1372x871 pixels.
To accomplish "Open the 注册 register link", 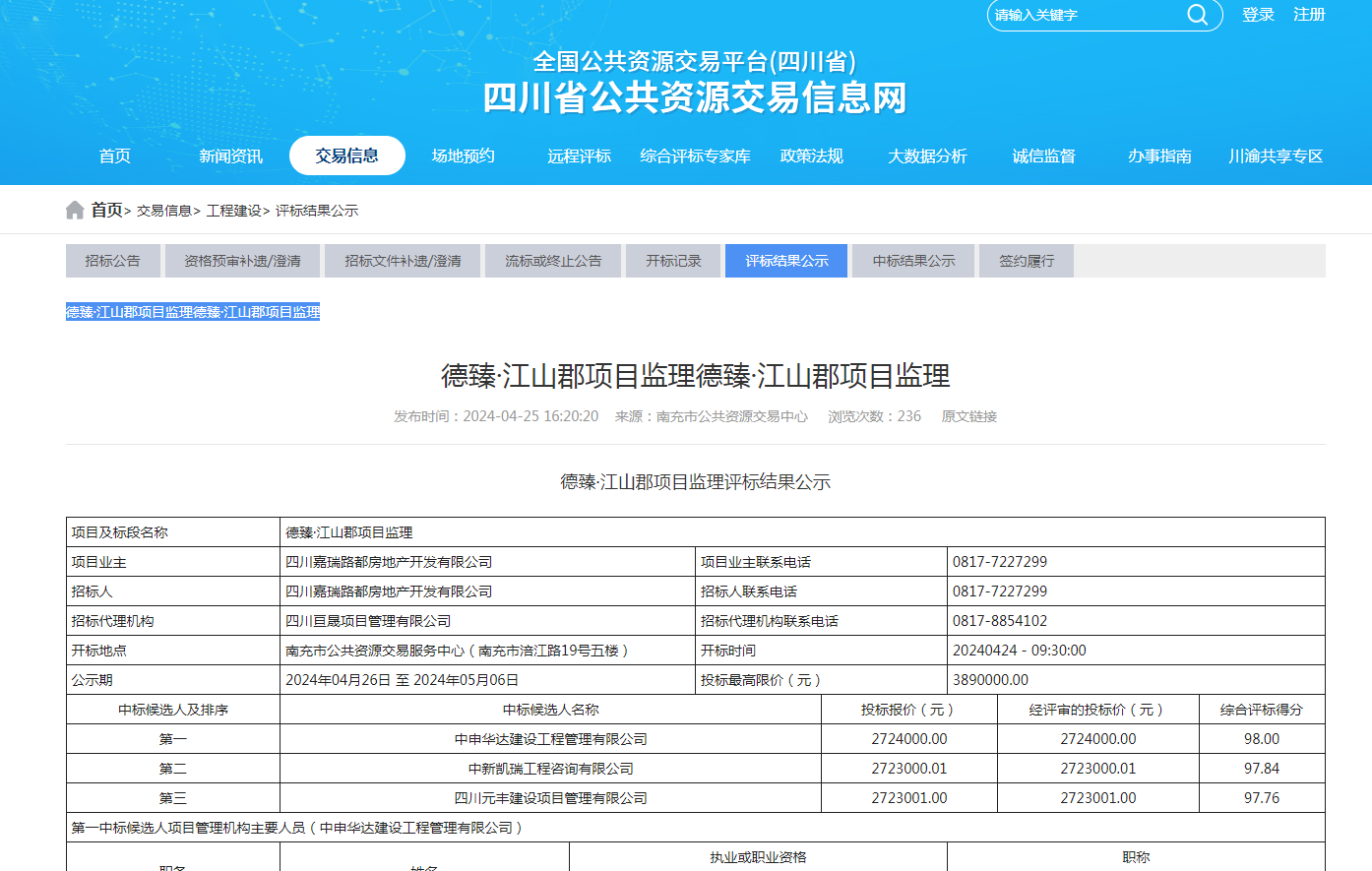I will click(1309, 15).
